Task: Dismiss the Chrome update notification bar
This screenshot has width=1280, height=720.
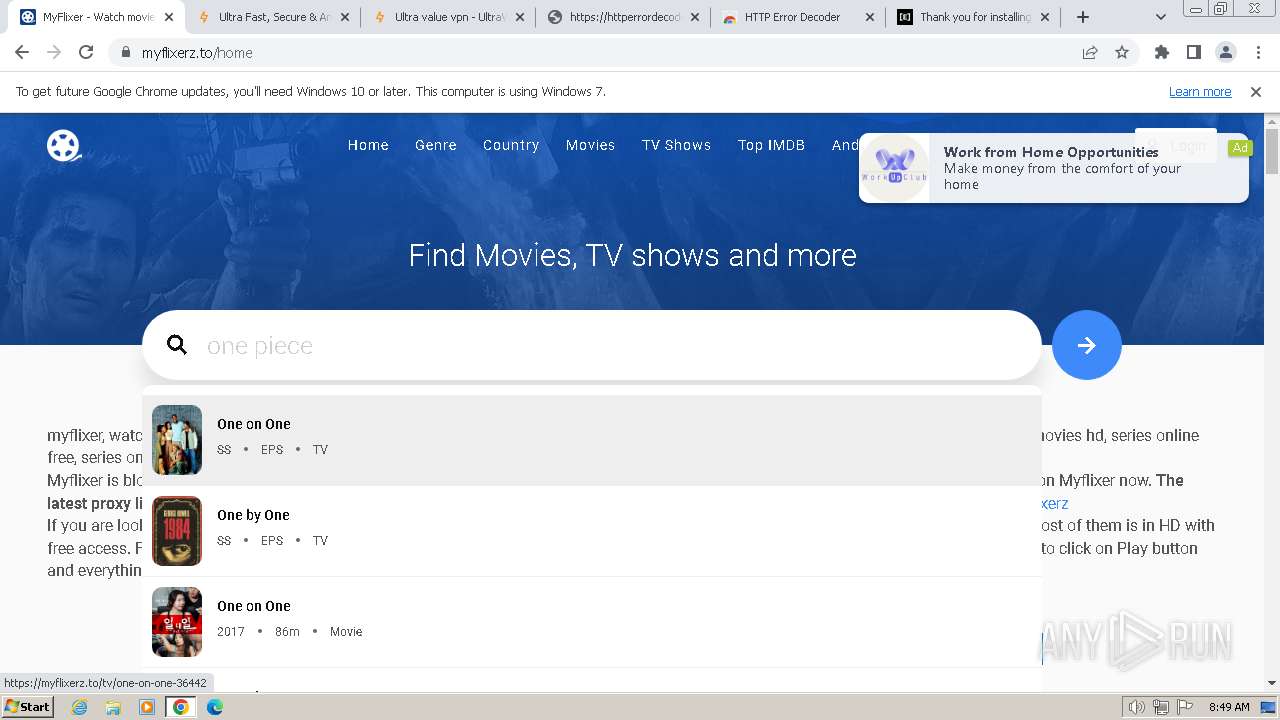Action: click(x=1256, y=92)
